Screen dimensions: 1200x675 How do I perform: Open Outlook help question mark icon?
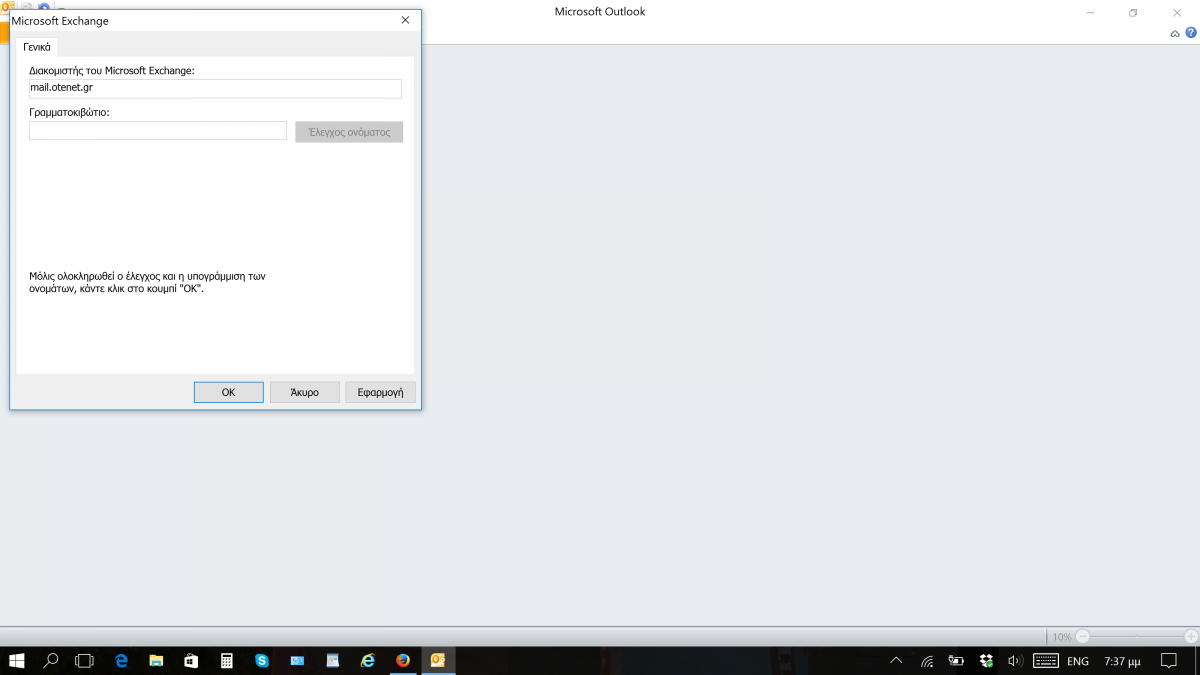(x=1190, y=33)
